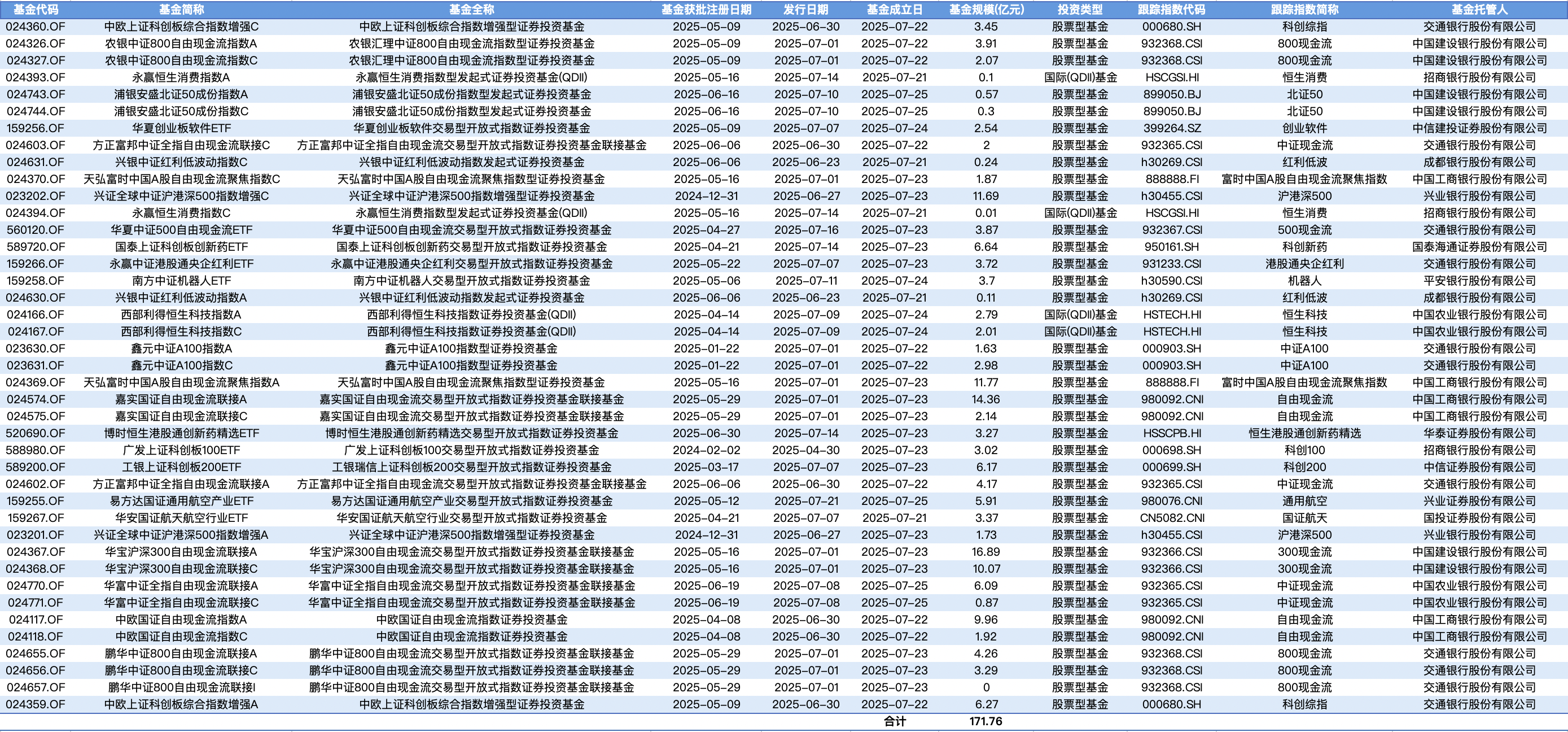Click custodian 国投证券股份有限公司

[1480, 517]
